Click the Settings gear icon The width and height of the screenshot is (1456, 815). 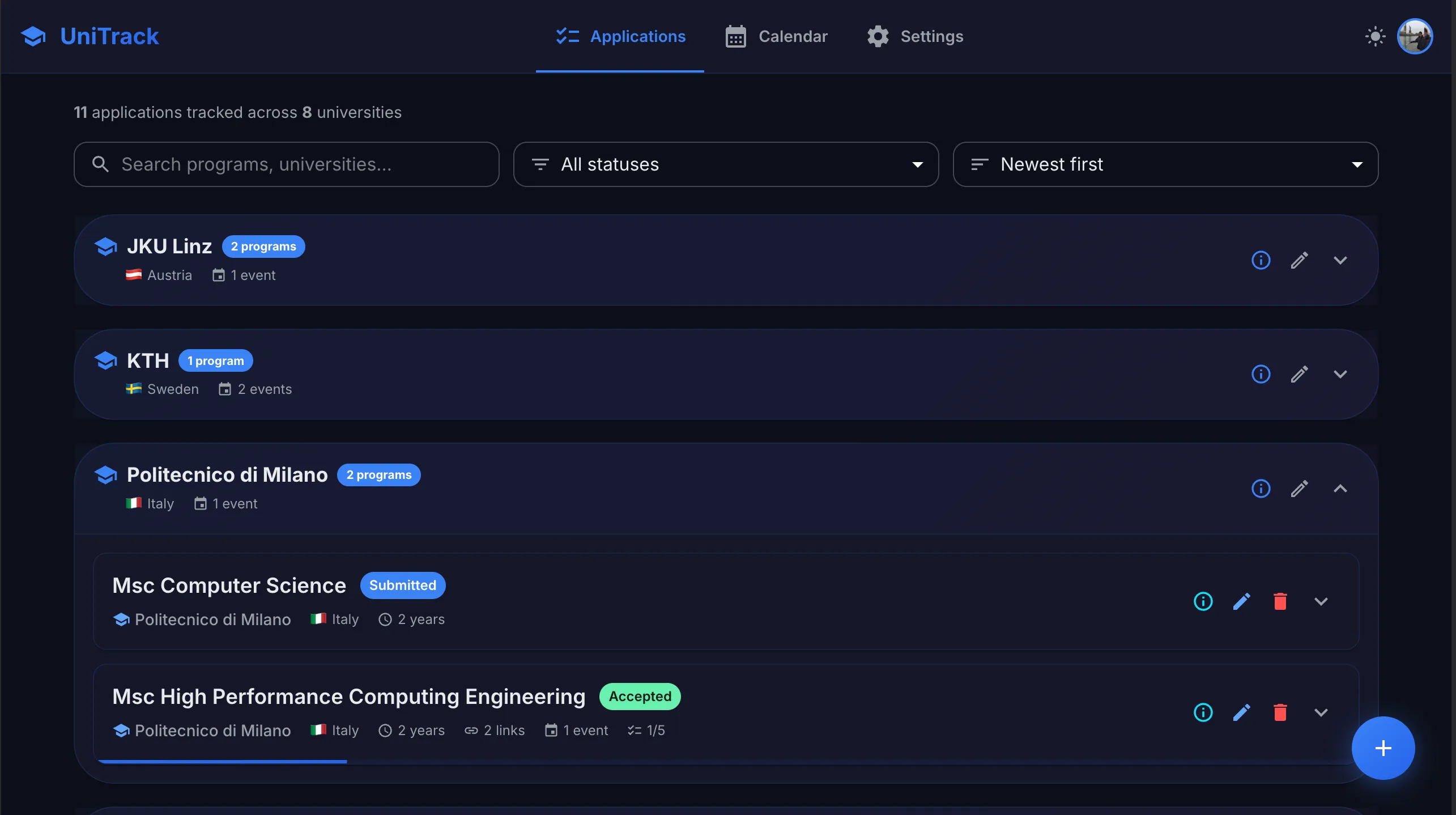click(x=878, y=36)
